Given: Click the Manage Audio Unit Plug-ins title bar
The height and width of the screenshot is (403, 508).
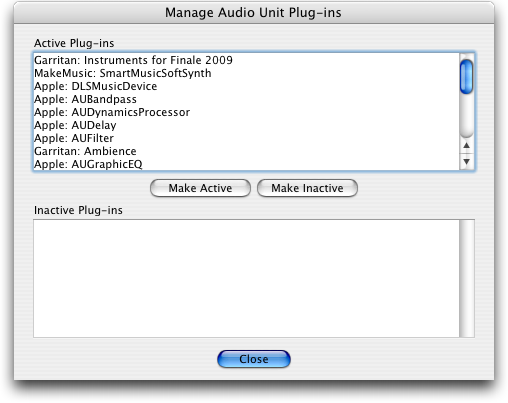Looking at the screenshot, I should tap(254, 13).
